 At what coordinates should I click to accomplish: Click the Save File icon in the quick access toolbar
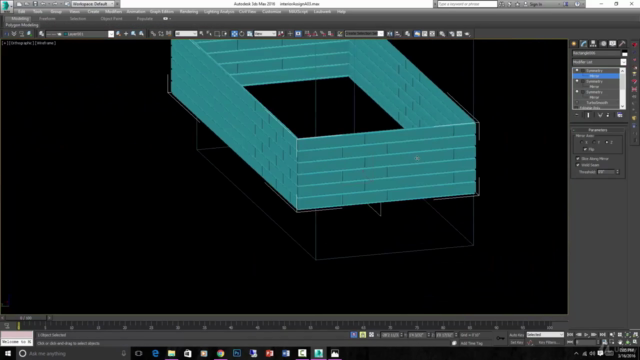point(35,4)
